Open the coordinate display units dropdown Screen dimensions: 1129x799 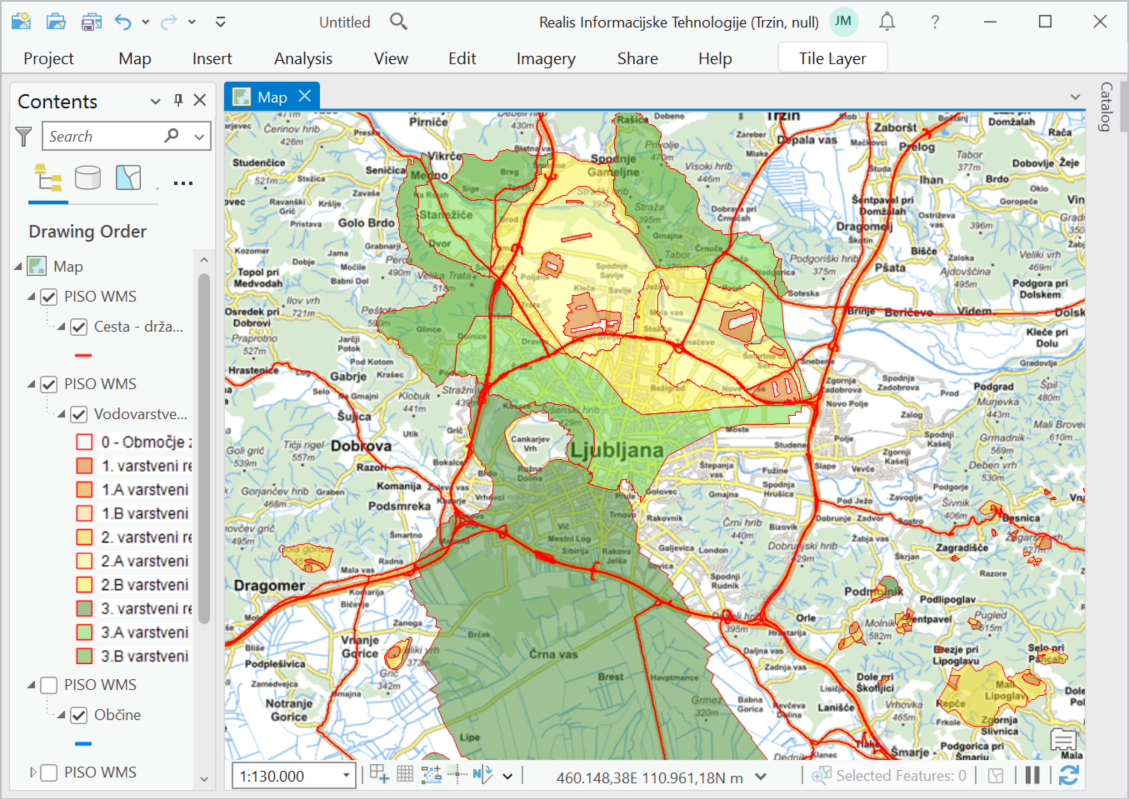click(x=761, y=776)
